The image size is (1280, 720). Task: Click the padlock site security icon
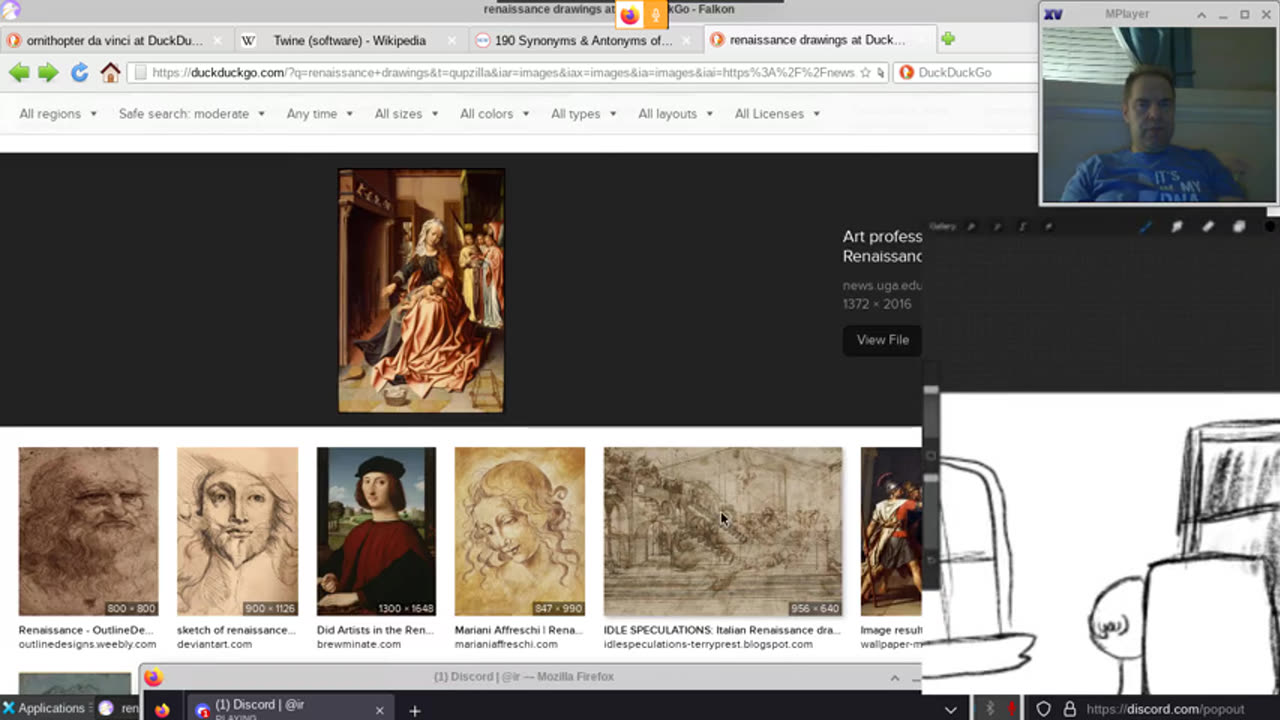coord(1069,709)
